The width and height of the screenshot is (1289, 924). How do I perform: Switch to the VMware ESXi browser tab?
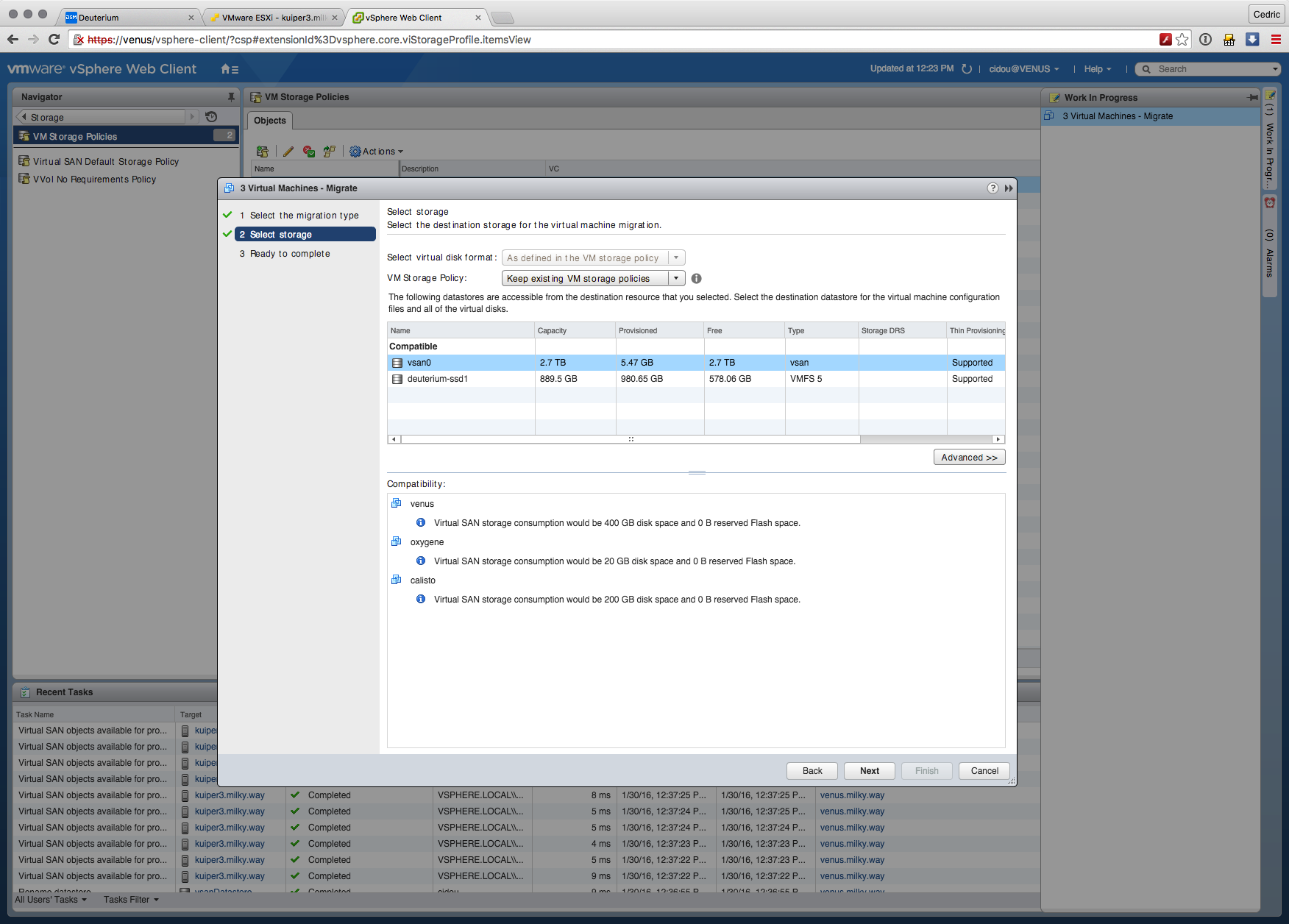coord(275,18)
